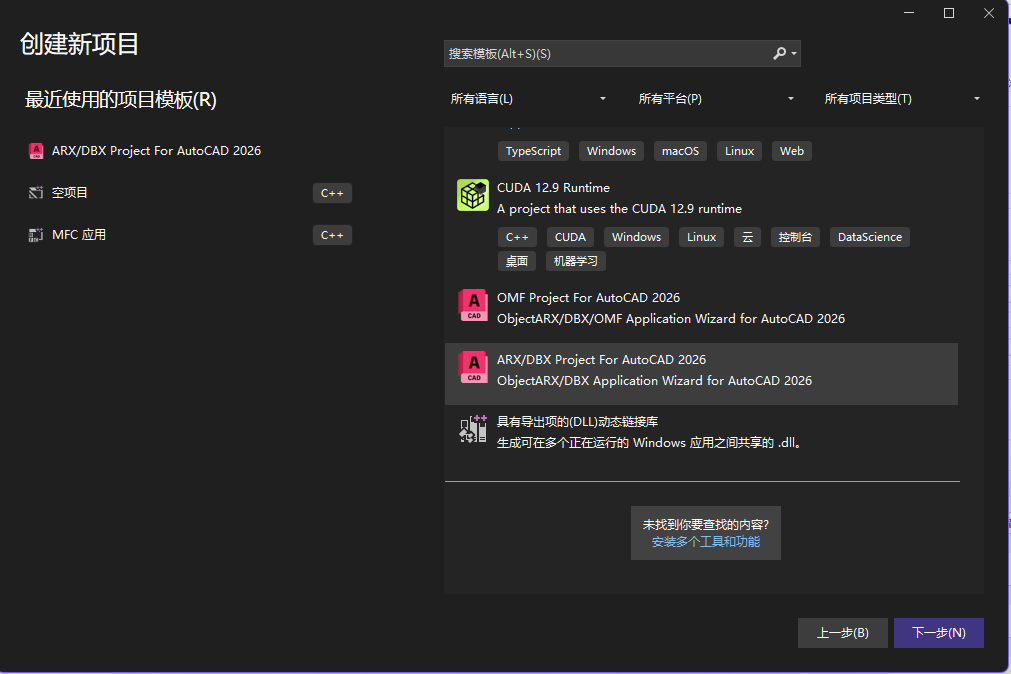
Task: Maximize the dialog window
Action: (949, 13)
